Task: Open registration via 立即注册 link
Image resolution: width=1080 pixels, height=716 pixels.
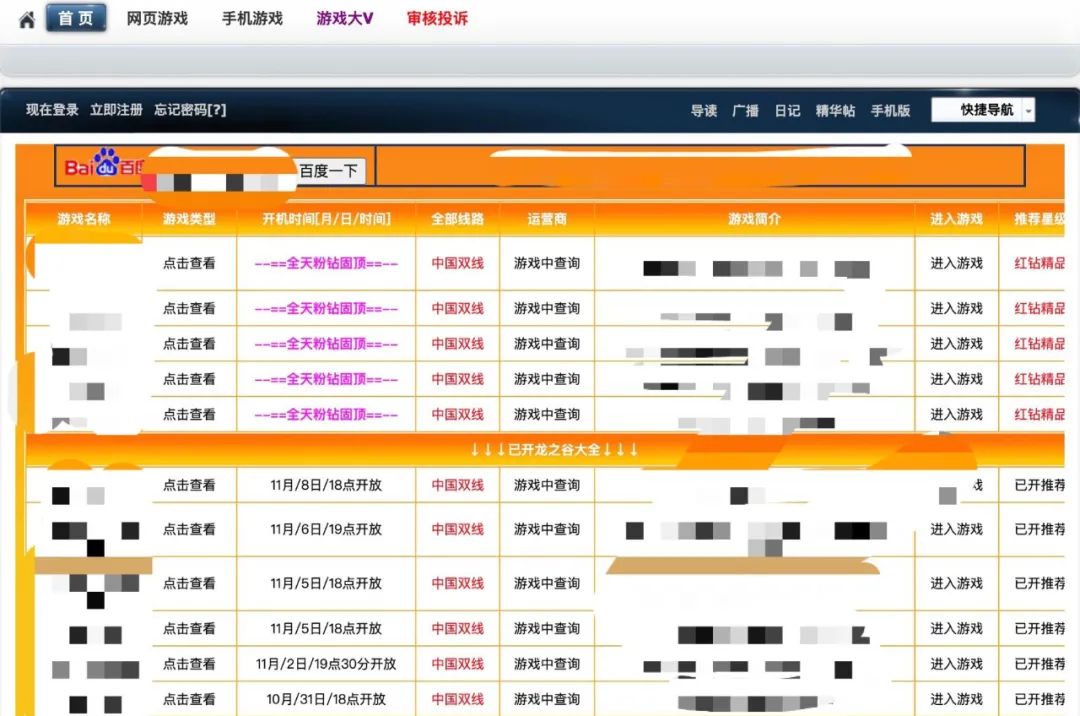Action: click(x=117, y=110)
